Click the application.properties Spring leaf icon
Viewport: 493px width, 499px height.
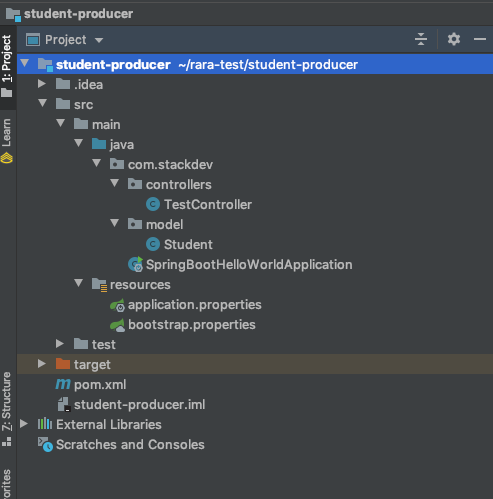pos(117,305)
